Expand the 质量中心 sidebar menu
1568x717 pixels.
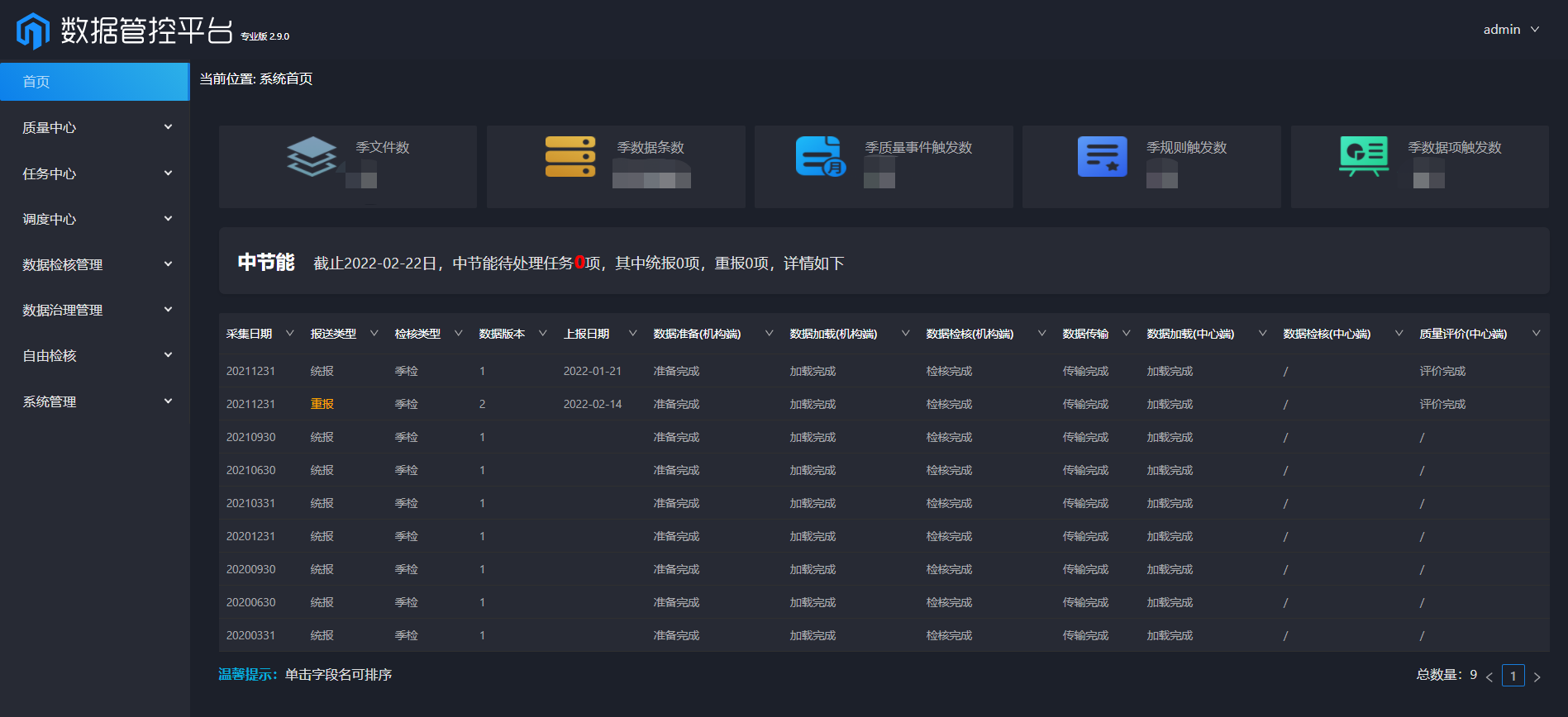point(95,127)
